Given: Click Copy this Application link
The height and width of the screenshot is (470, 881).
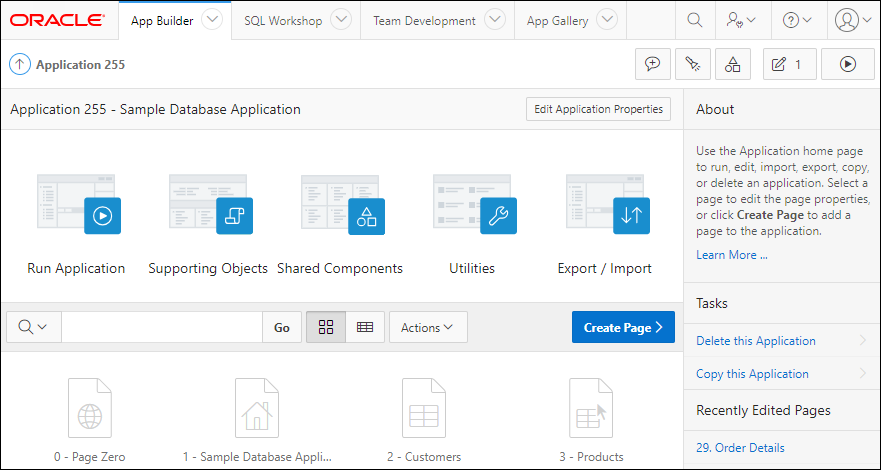Looking at the screenshot, I should coord(752,374).
